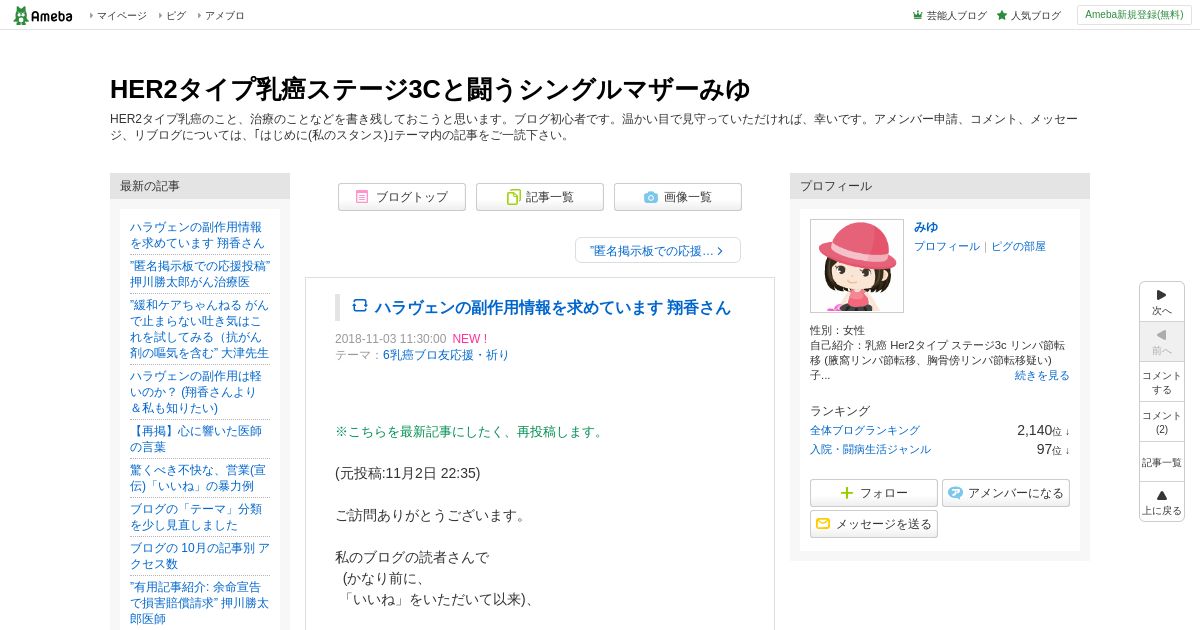Click コメントする in side panel

1162,382
